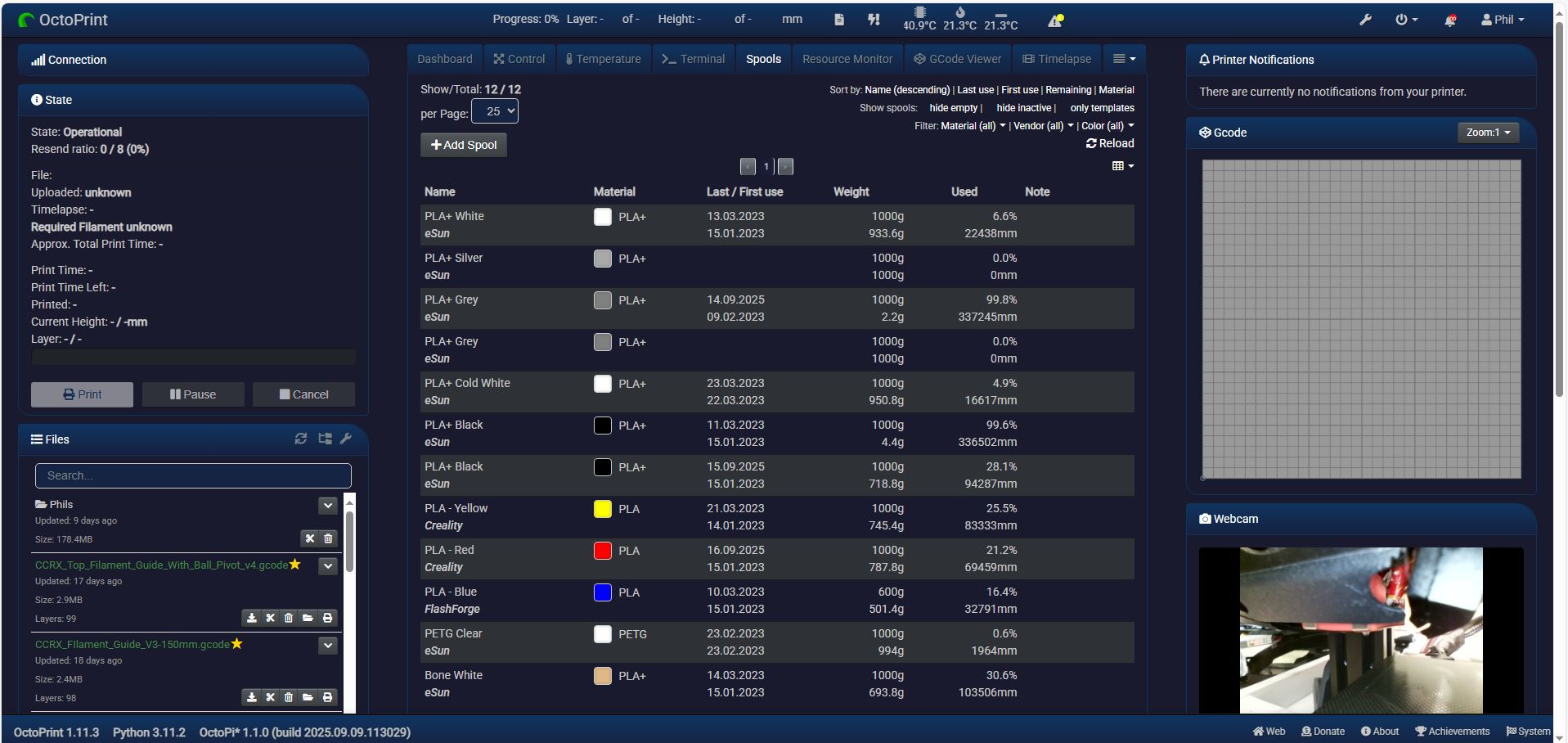Image resolution: width=1568 pixels, height=743 pixels.
Task: Open OctoPrint settings wrench in top navbar
Action: pyautogui.click(x=1365, y=20)
